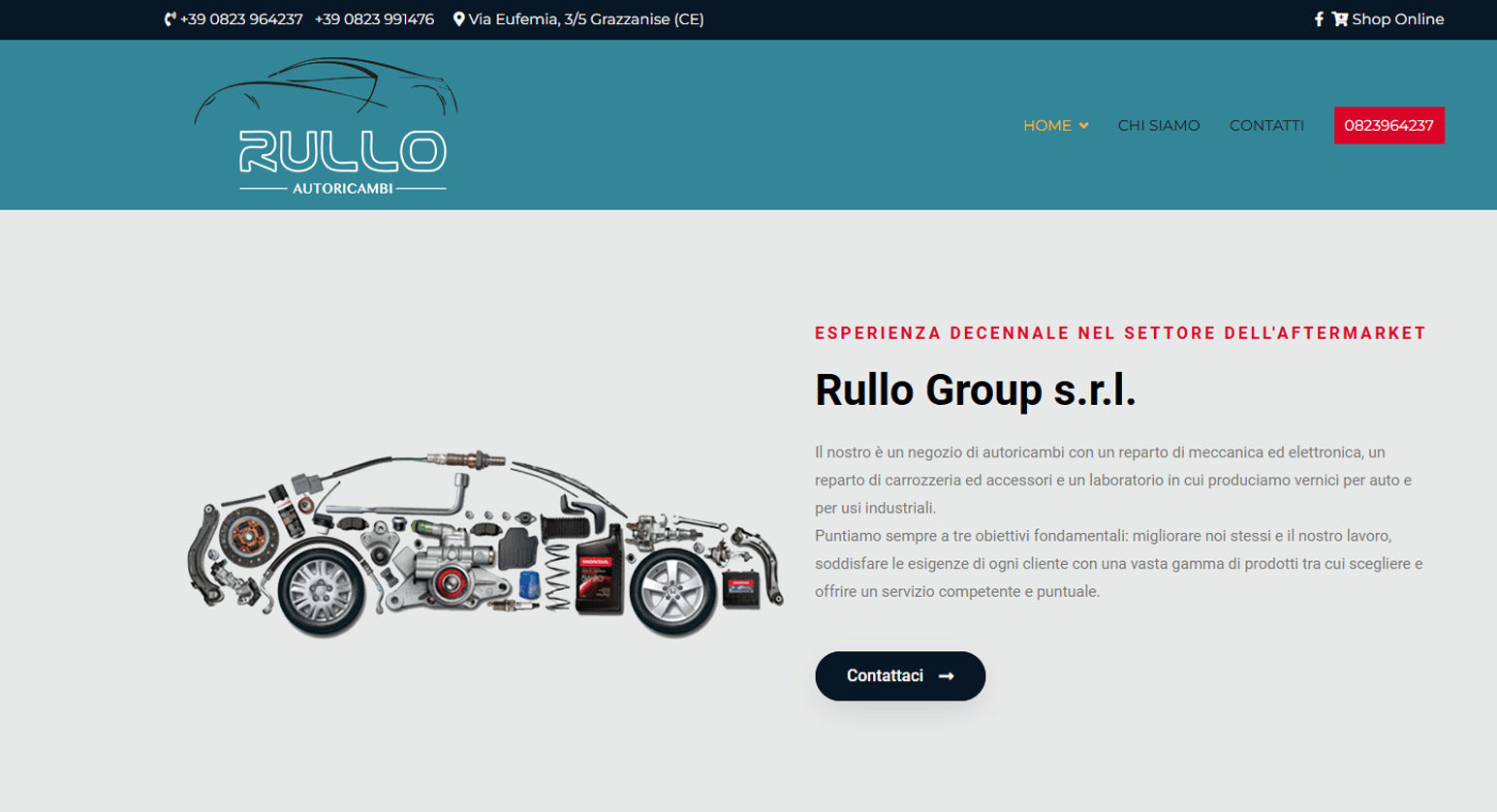Click the location pin icon
This screenshot has height=812, width=1497.
pos(458,19)
